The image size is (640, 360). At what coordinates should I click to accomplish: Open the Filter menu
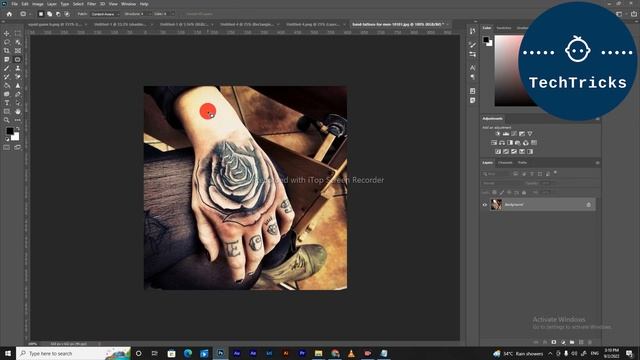pos(91,4)
